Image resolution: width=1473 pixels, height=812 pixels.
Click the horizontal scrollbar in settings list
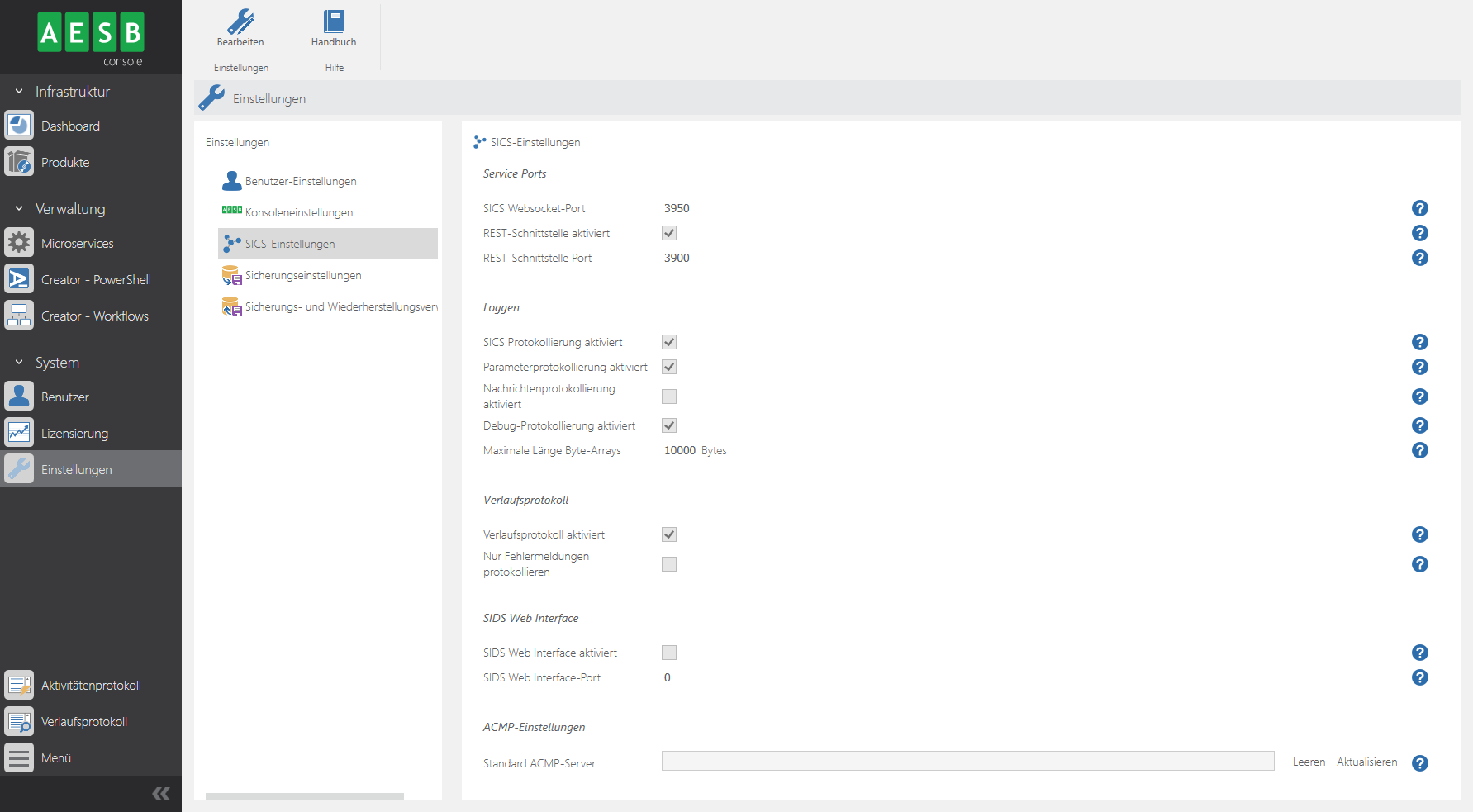point(305,796)
